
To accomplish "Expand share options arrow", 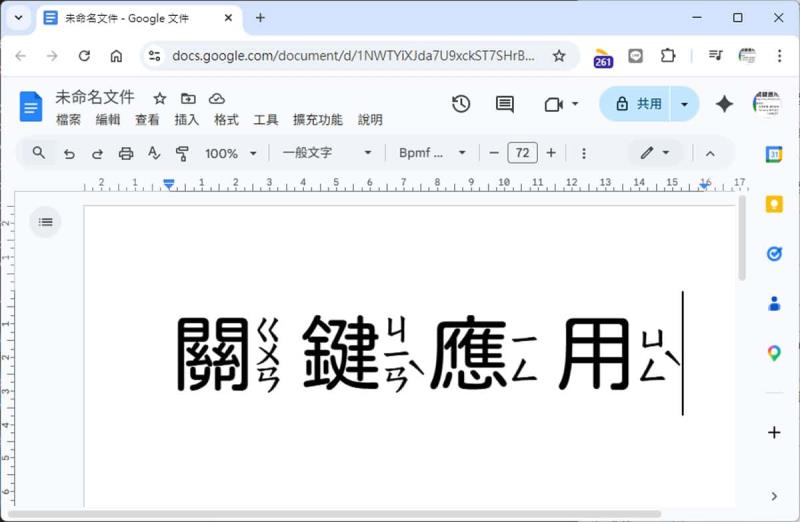I will point(684,104).
